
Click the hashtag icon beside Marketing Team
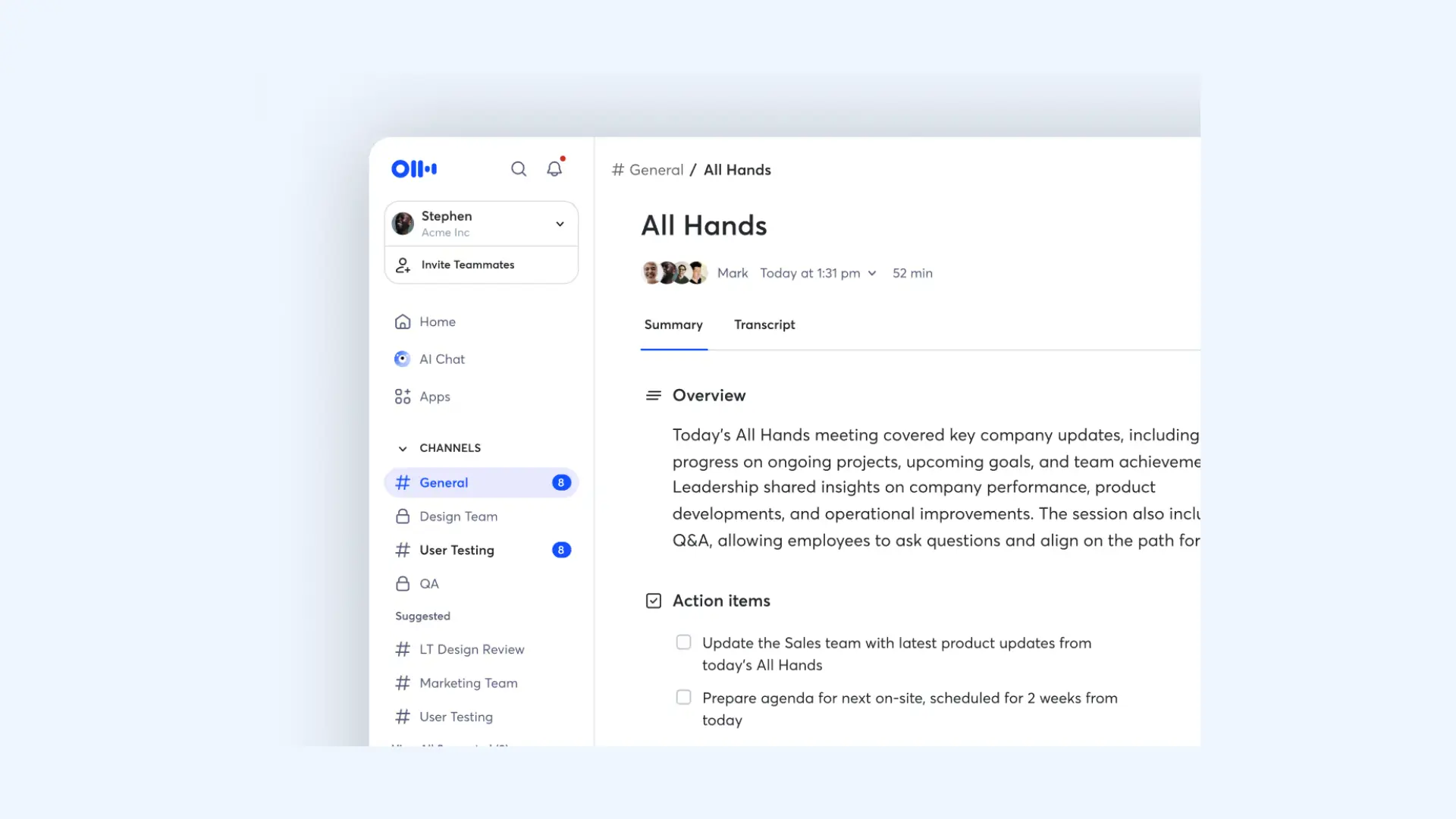click(x=403, y=682)
